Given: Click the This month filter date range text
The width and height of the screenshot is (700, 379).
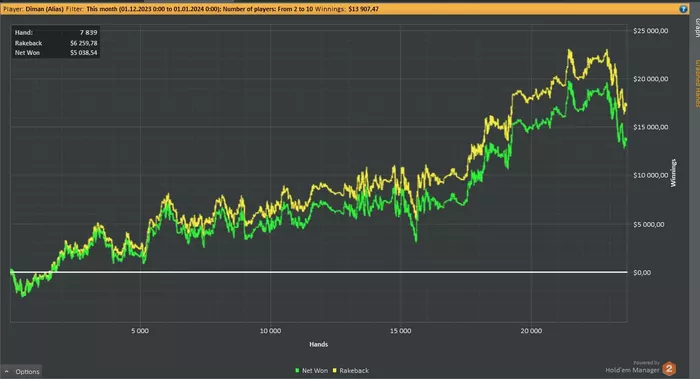Looking at the screenshot, I should click(153, 9).
